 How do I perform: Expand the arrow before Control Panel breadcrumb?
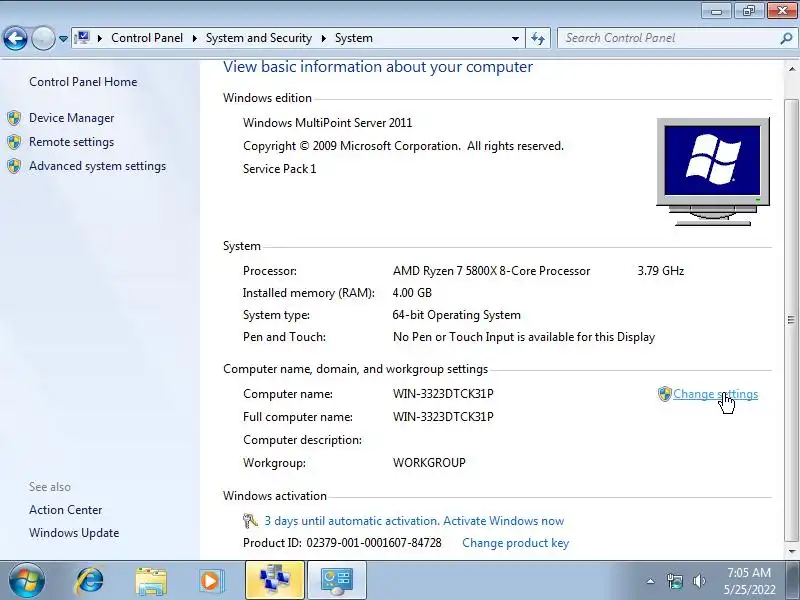click(x=100, y=38)
